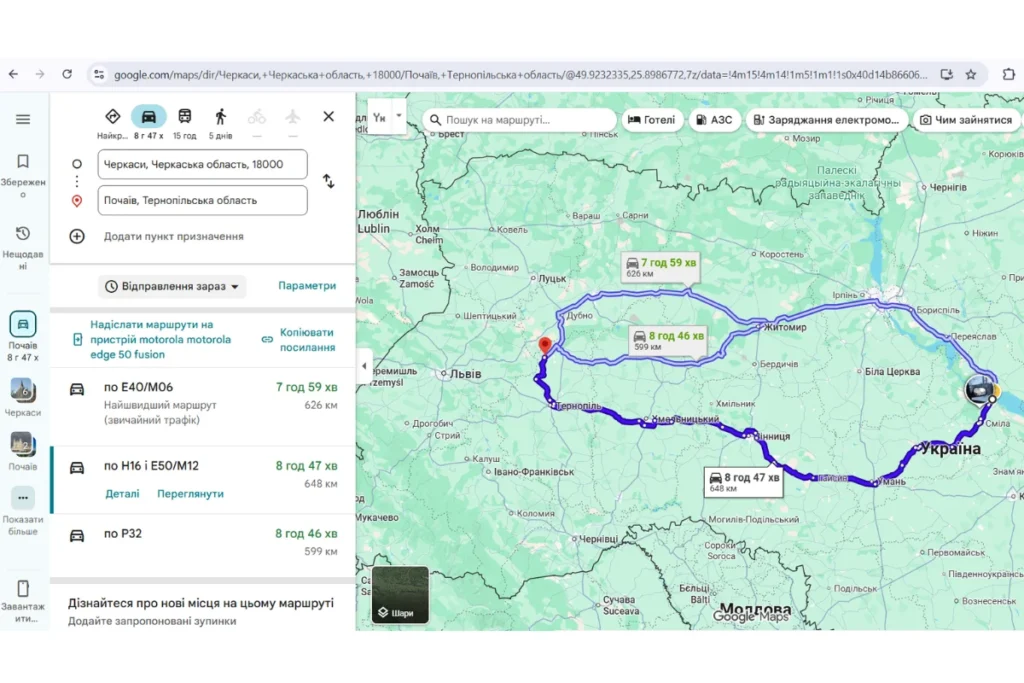Screen dimensions: 1024x683
Task: Open the Черкаси recent place thumbnail
Action: pos(23,390)
